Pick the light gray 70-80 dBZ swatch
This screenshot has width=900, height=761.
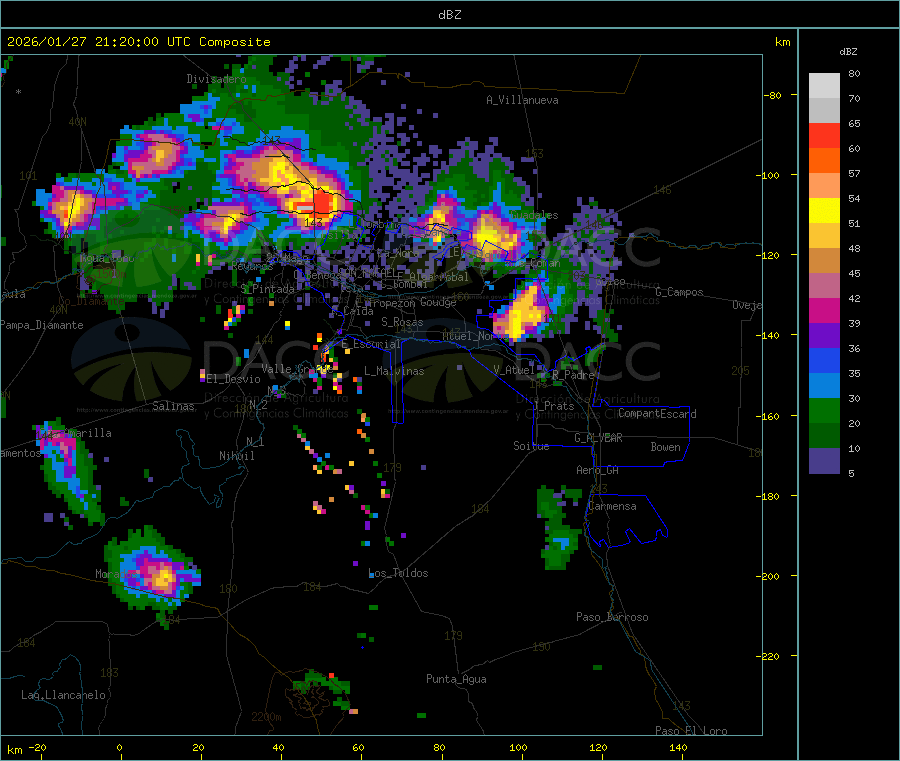(x=824, y=86)
